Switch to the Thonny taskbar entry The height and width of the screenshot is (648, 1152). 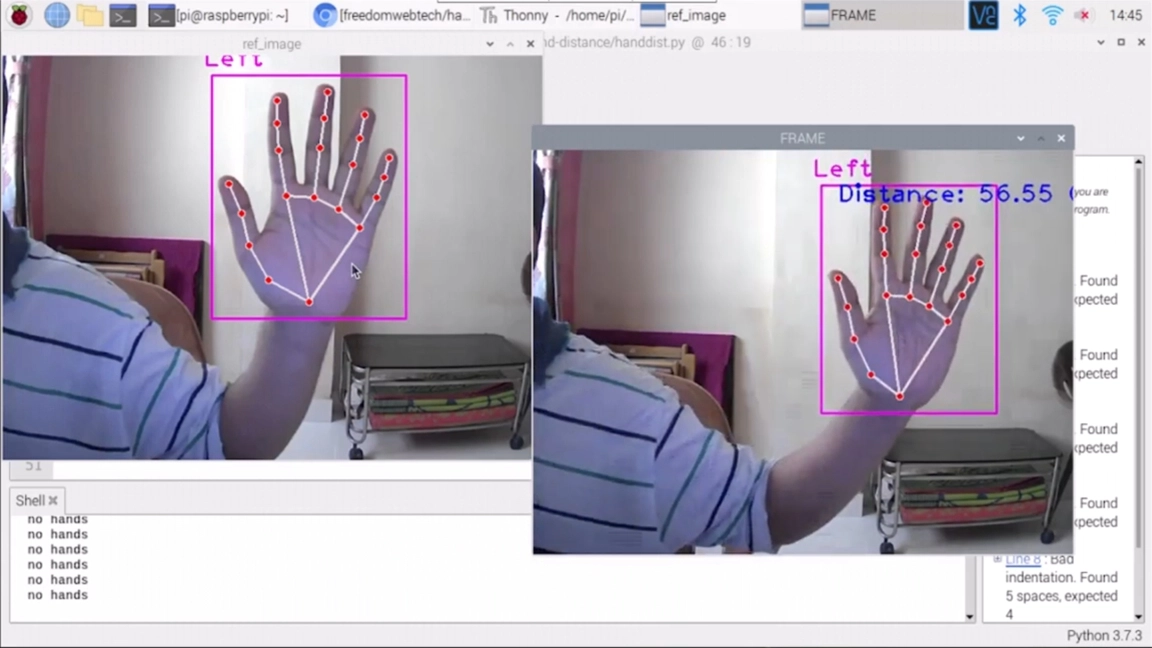click(x=557, y=15)
